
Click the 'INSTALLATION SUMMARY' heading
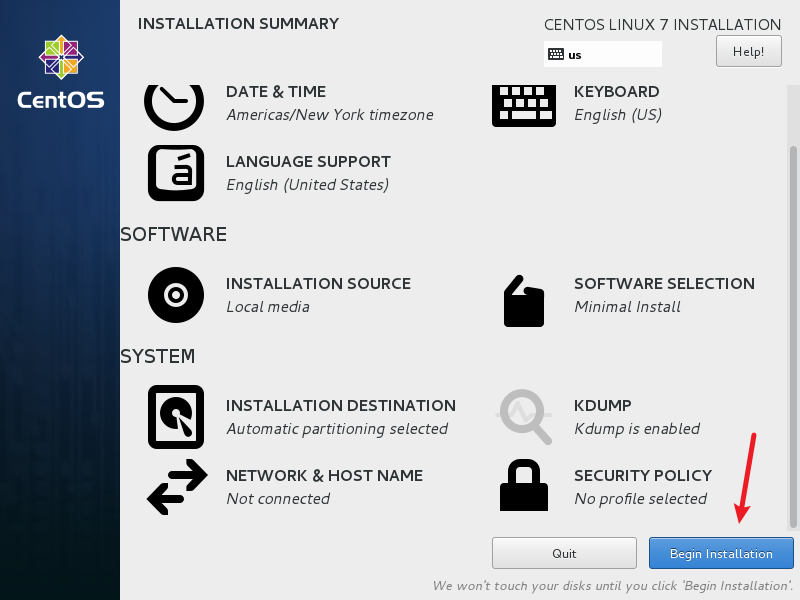point(238,24)
